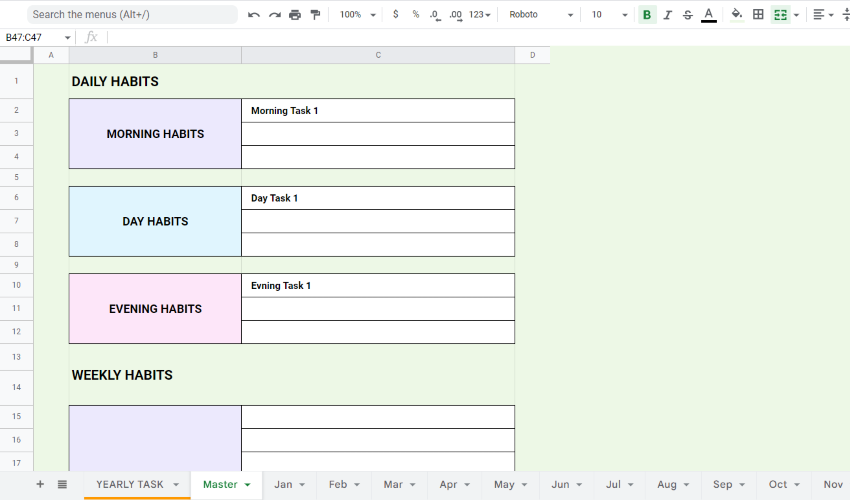Switch to the Oct sheet tab
The width and height of the screenshot is (850, 500).
click(x=778, y=484)
